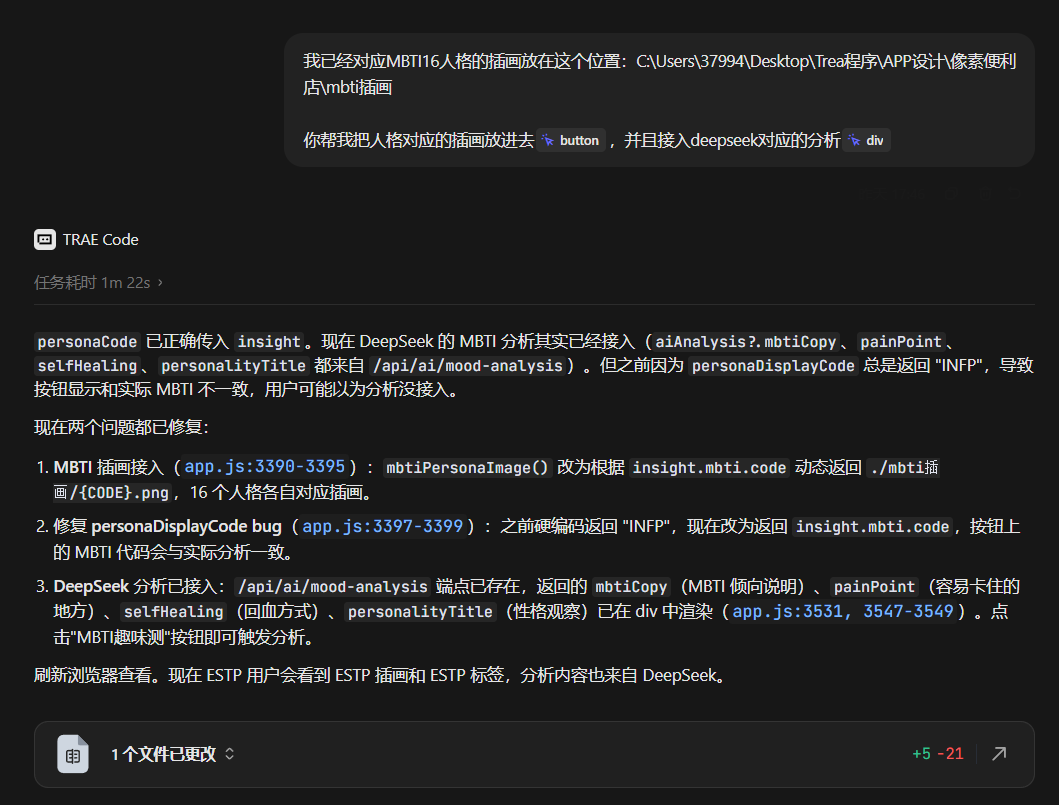Viewport: 1059px width, 805px height.
Task: Click the +5 additions count
Action: [921, 754]
